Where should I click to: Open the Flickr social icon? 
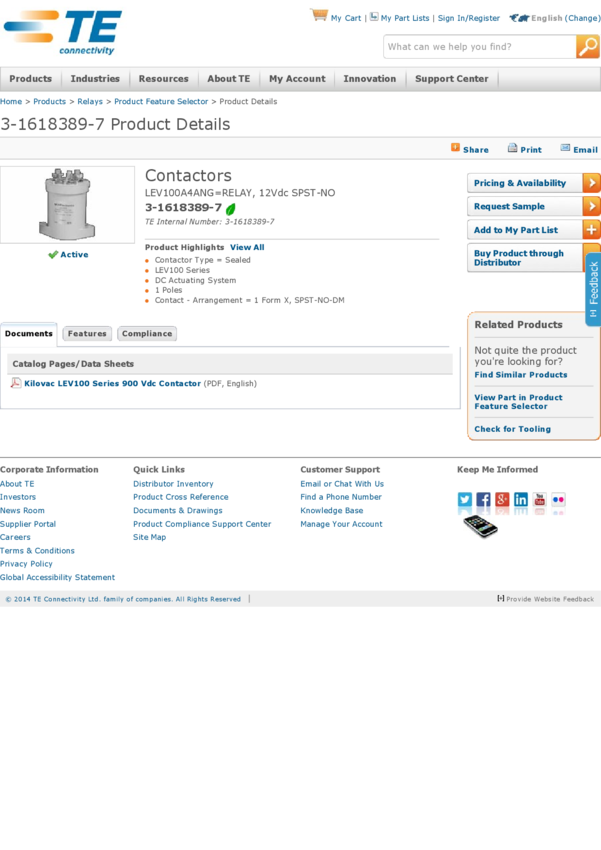click(558, 499)
